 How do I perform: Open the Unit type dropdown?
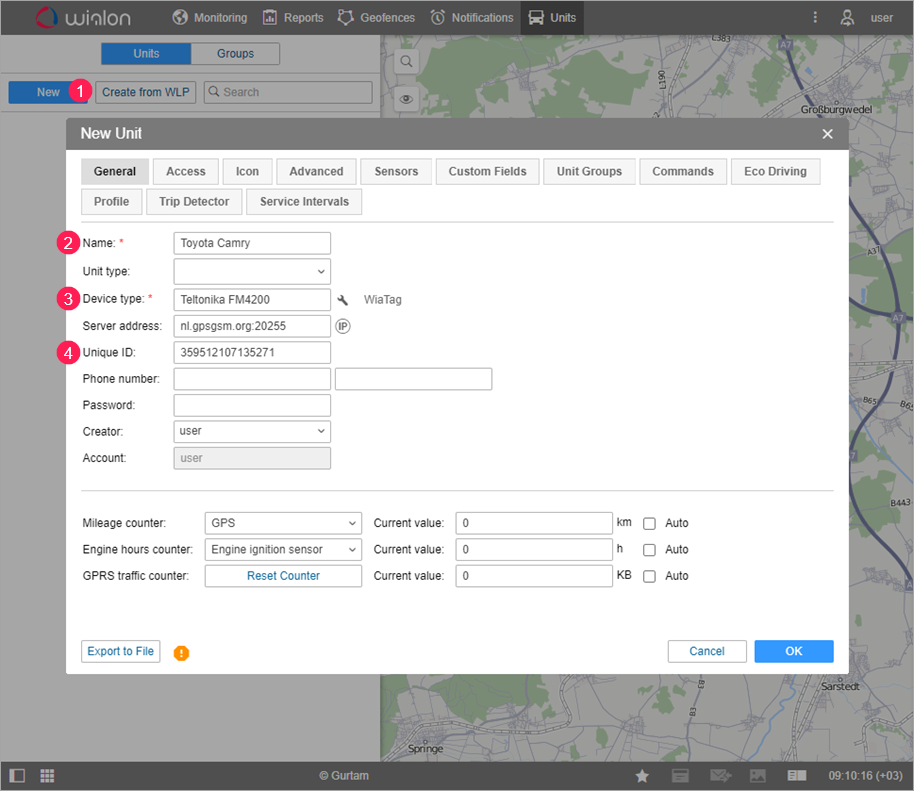pyautogui.click(x=252, y=271)
